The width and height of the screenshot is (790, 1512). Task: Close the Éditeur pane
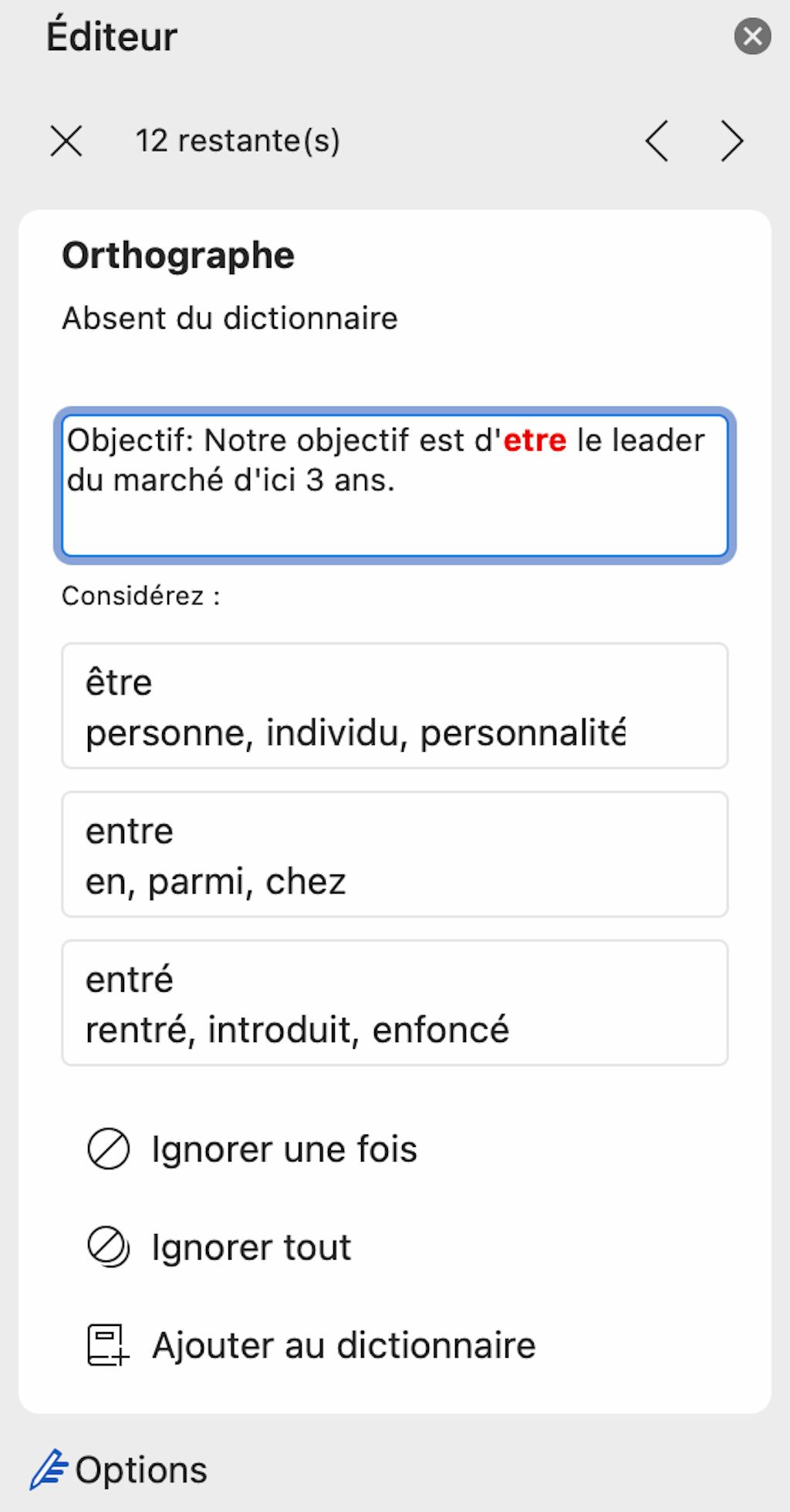(x=752, y=37)
